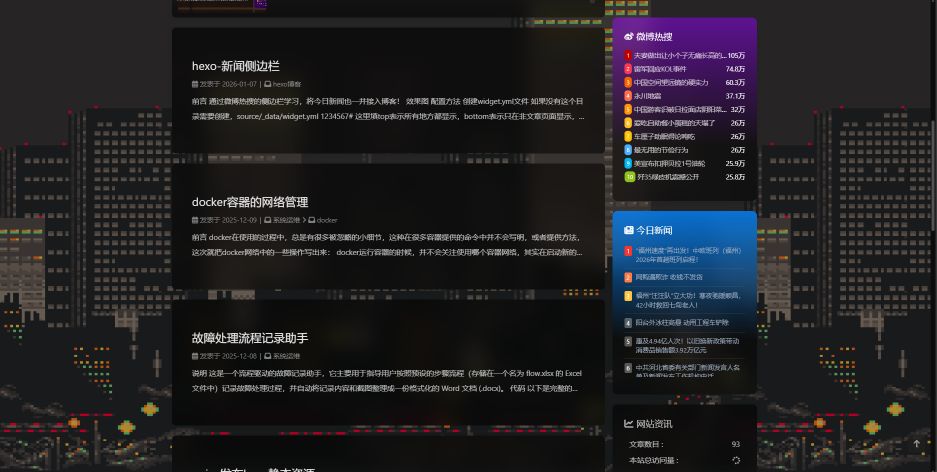Screen dimensions: 937x472
Task: Click the 网站资讯 widget heading
Action: pyautogui.click(x=654, y=424)
